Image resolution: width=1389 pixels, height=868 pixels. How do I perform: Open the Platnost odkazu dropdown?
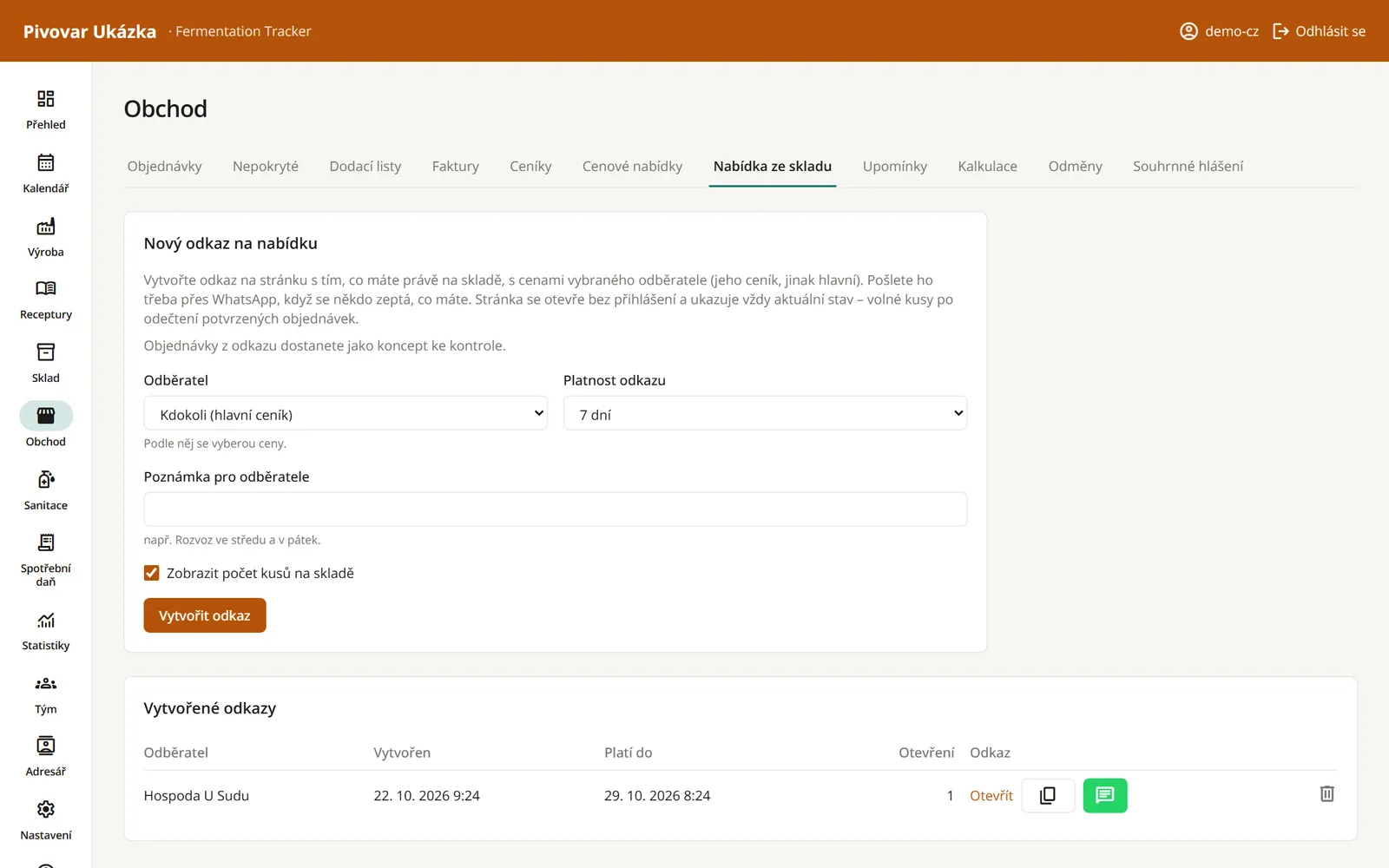[765, 414]
